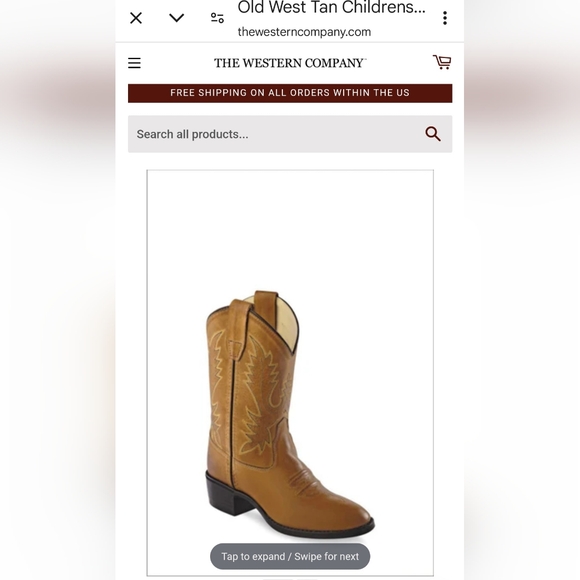The width and height of the screenshot is (580, 580).
Task: Expand the tan boot product image
Action: coord(290,373)
